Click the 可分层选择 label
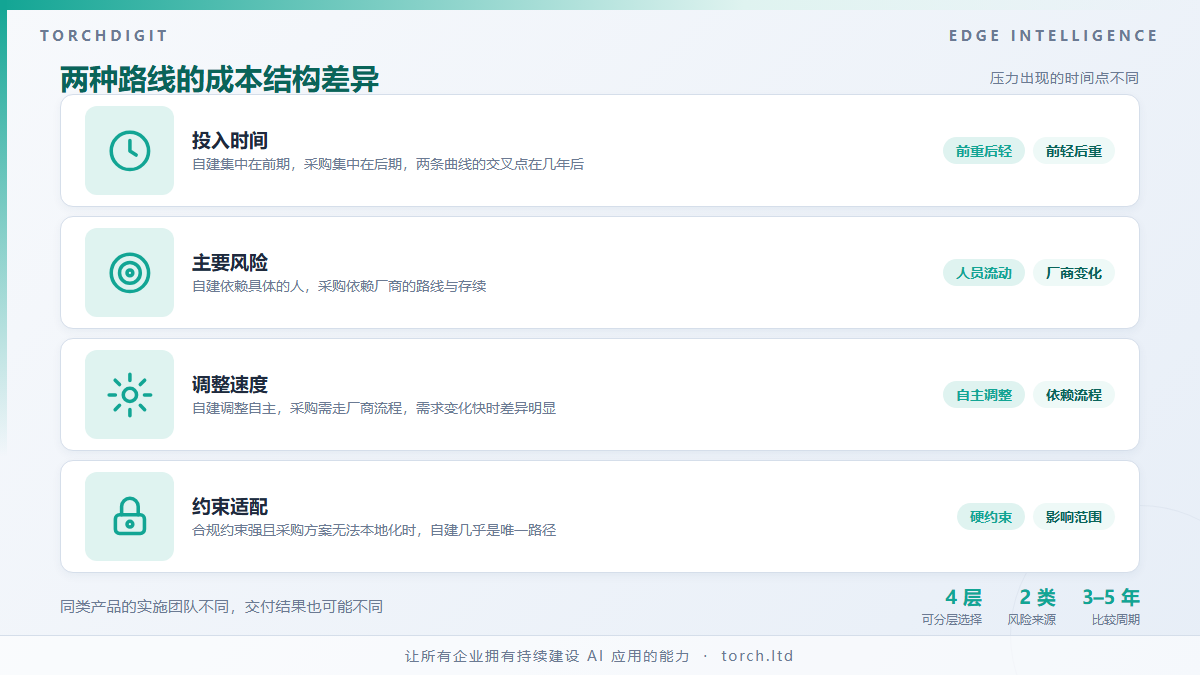Viewport: 1200px width, 675px height. tap(952, 620)
